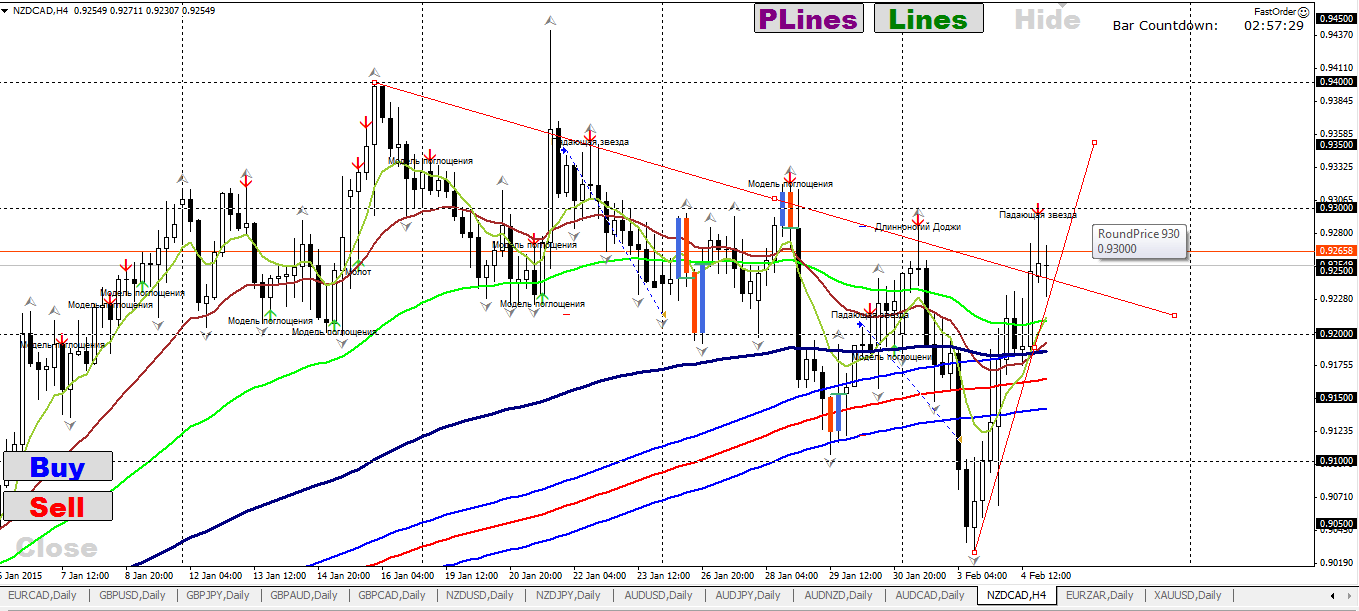
Task: Click the grey Close order button
Action: coord(57,548)
